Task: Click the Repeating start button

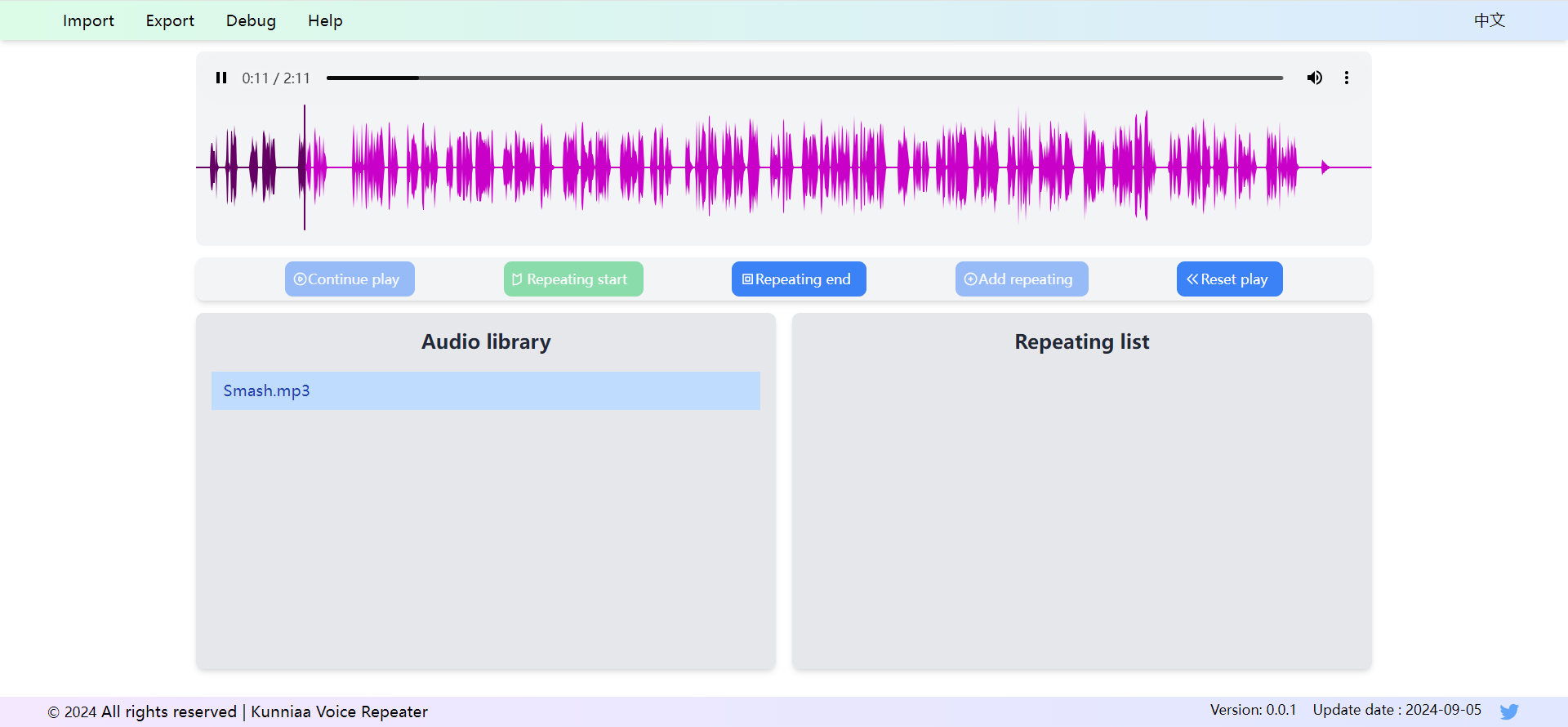Action: point(573,279)
